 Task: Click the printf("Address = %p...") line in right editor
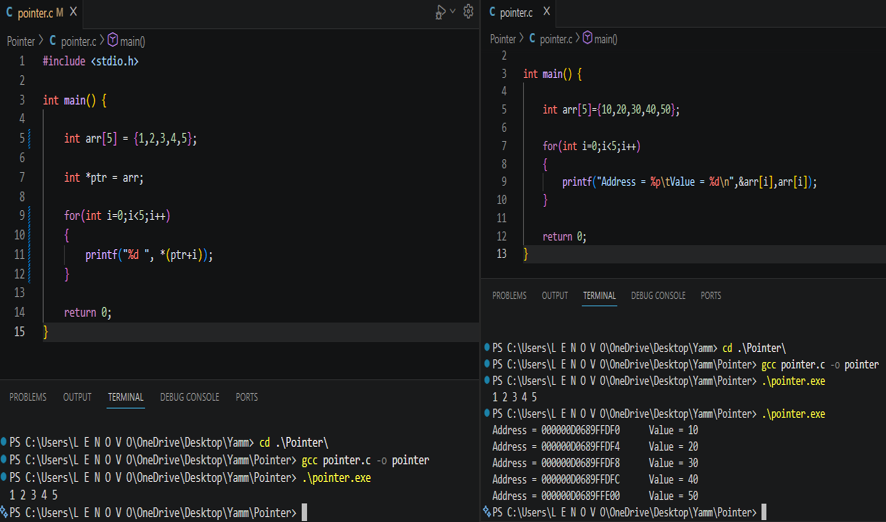(689, 182)
